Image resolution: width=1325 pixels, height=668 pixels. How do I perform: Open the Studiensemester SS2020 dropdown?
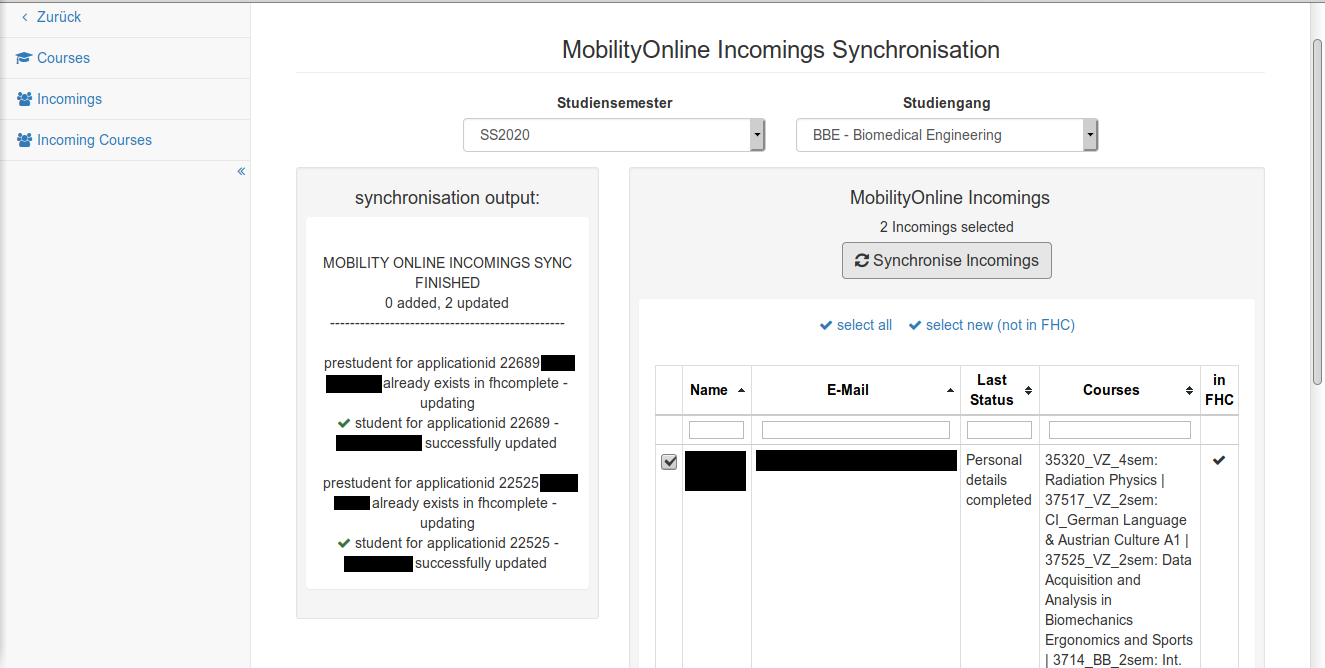(613, 135)
